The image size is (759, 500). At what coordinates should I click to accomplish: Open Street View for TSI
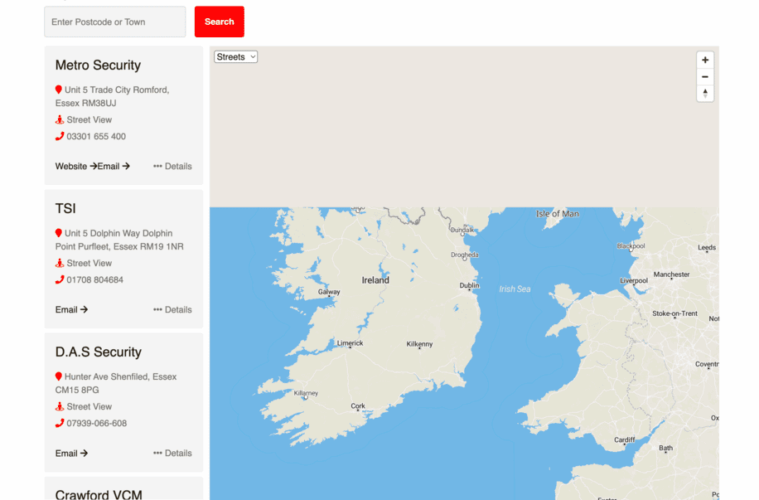coord(89,263)
